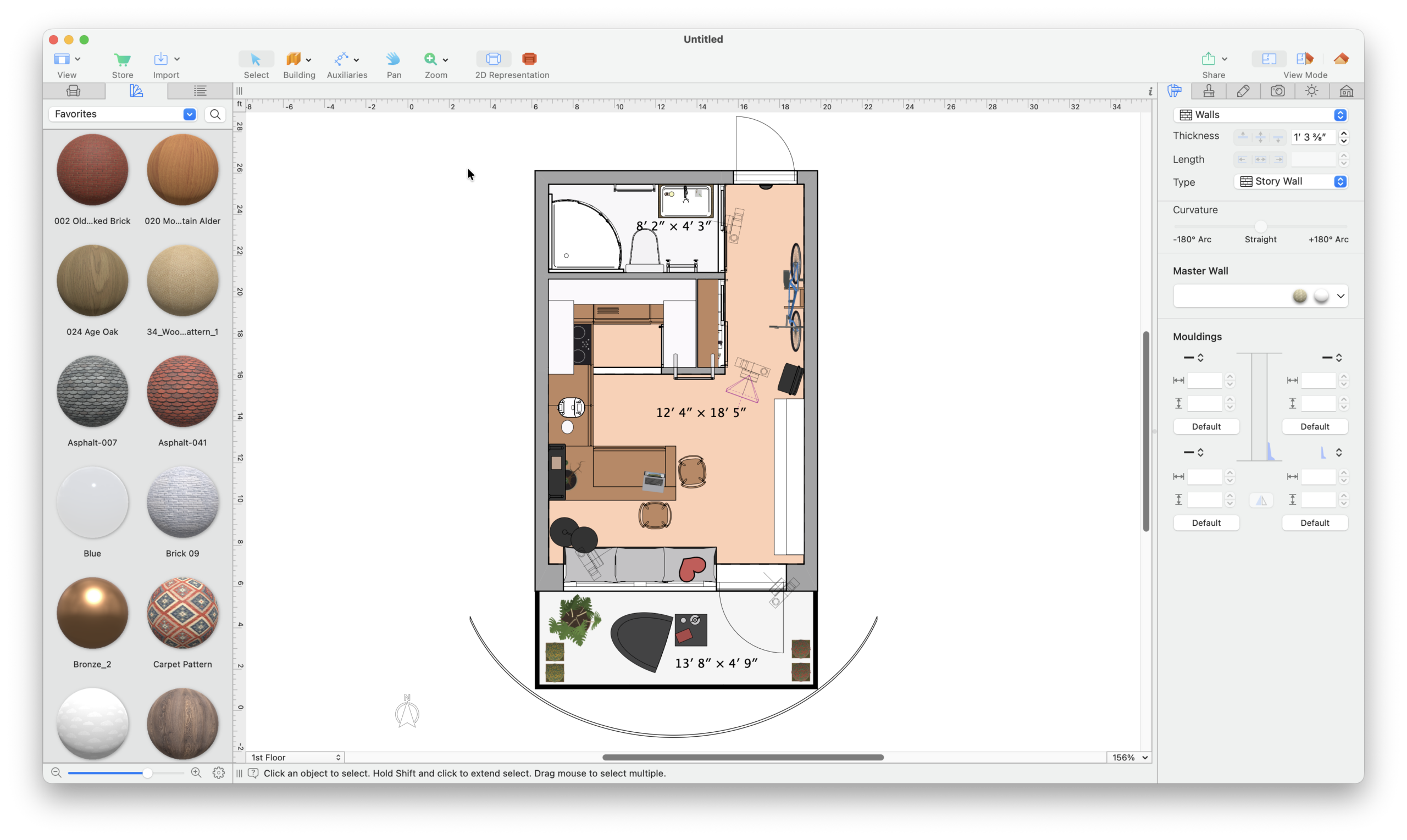This screenshot has width=1407, height=840.
Task: Click Default under upper-left moulding fields
Action: pyautogui.click(x=1206, y=427)
